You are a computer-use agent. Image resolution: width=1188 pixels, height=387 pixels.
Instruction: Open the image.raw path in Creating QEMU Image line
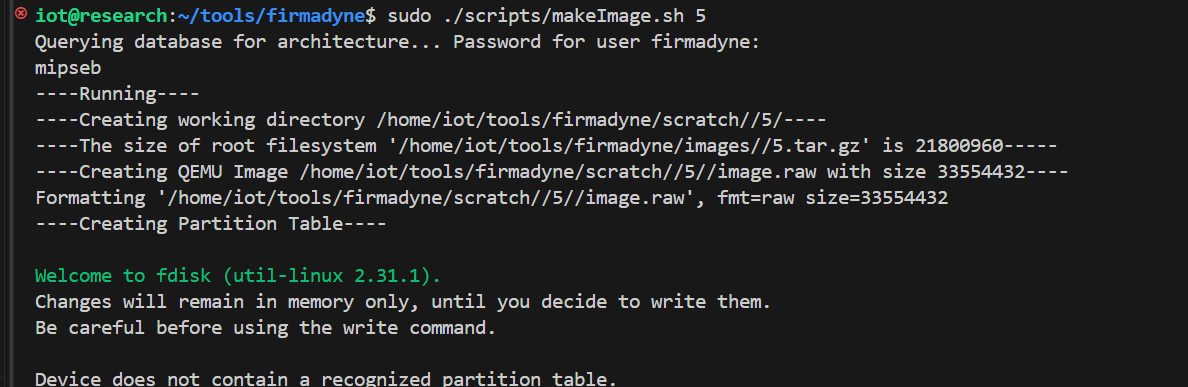pyautogui.click(x=558, y=172)
